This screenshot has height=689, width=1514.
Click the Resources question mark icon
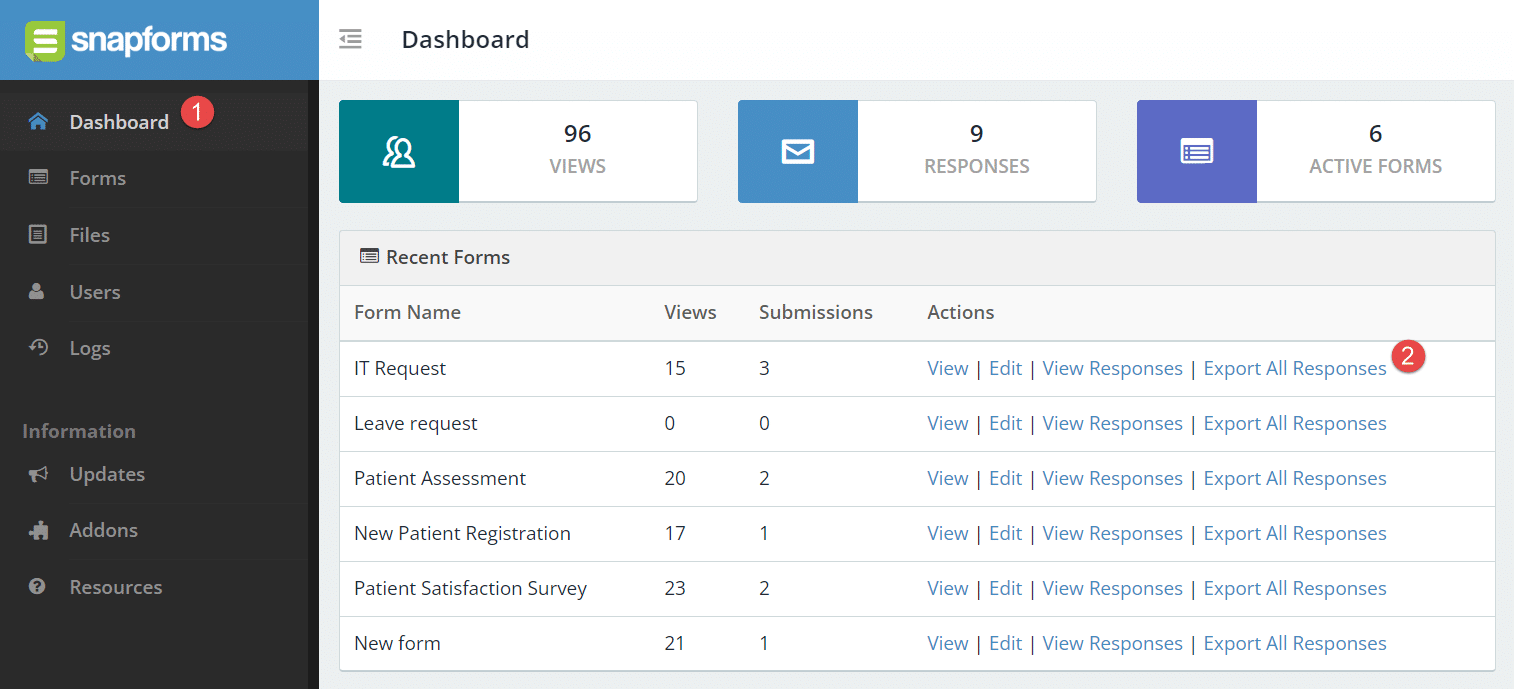pos(38,587)
